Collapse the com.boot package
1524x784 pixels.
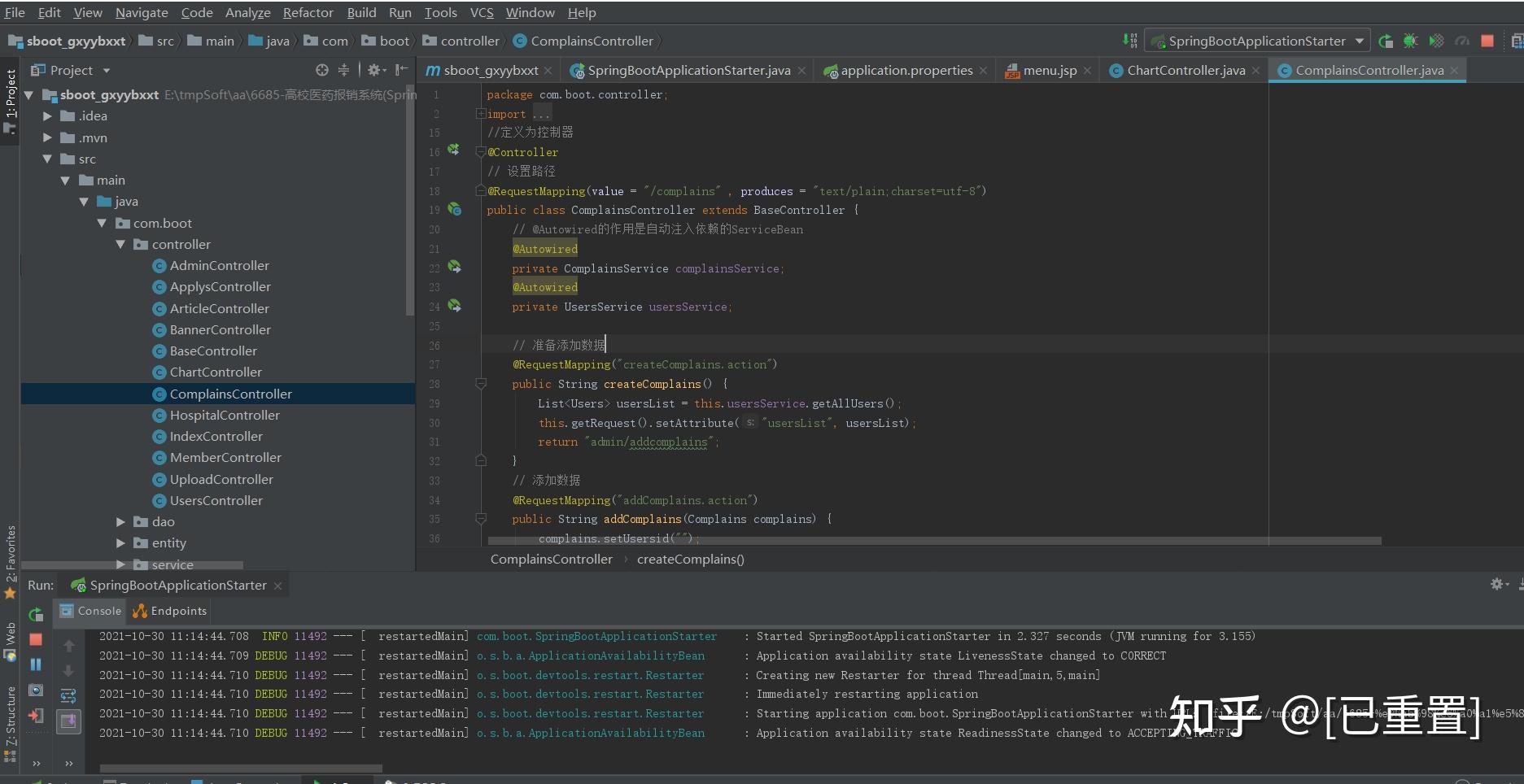pos(102,223)
